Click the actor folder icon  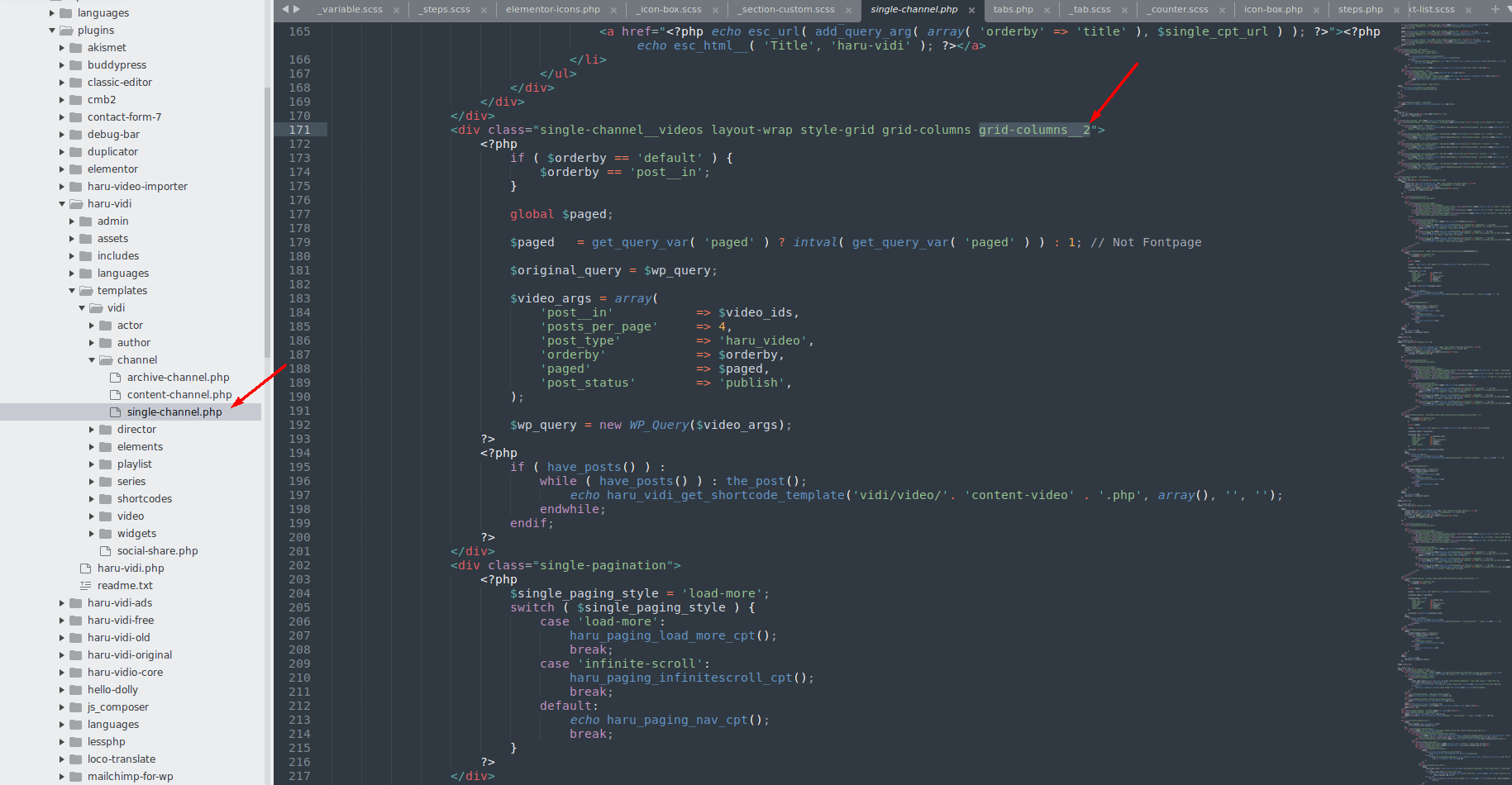(x=106, y=326)
